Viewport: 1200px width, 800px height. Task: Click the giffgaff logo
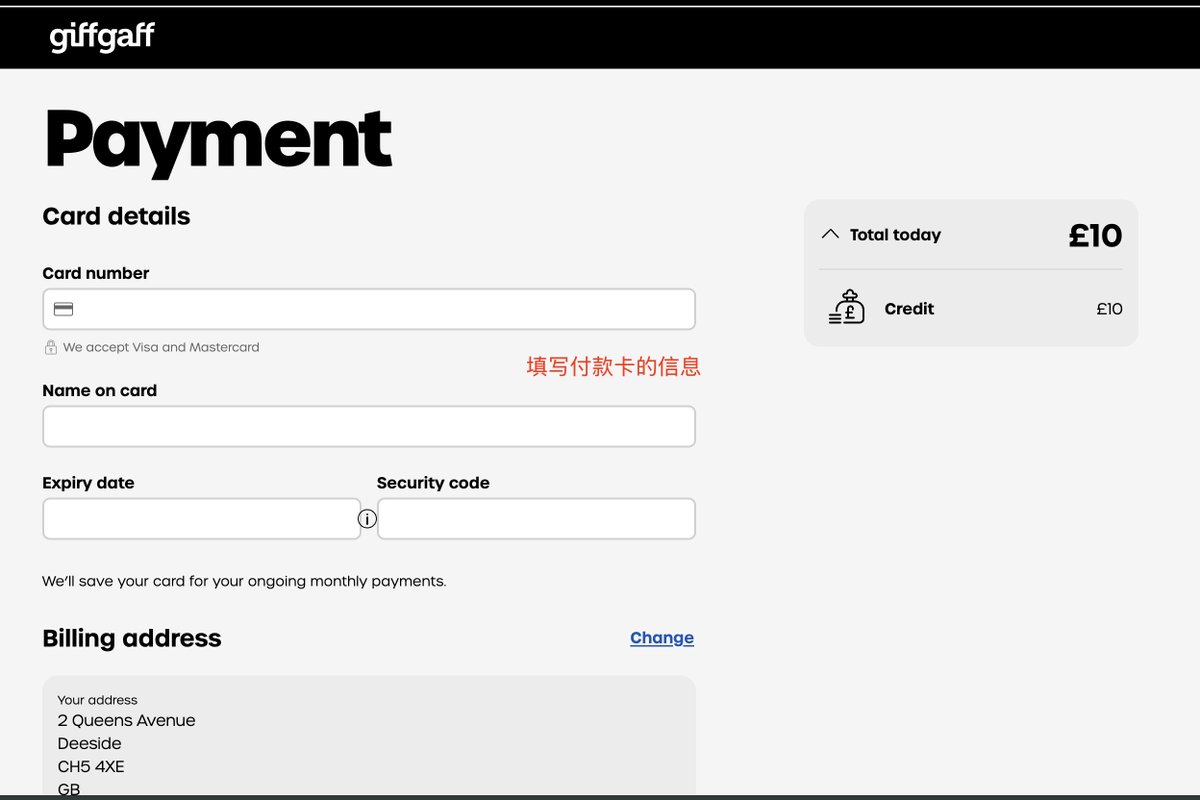102,38
